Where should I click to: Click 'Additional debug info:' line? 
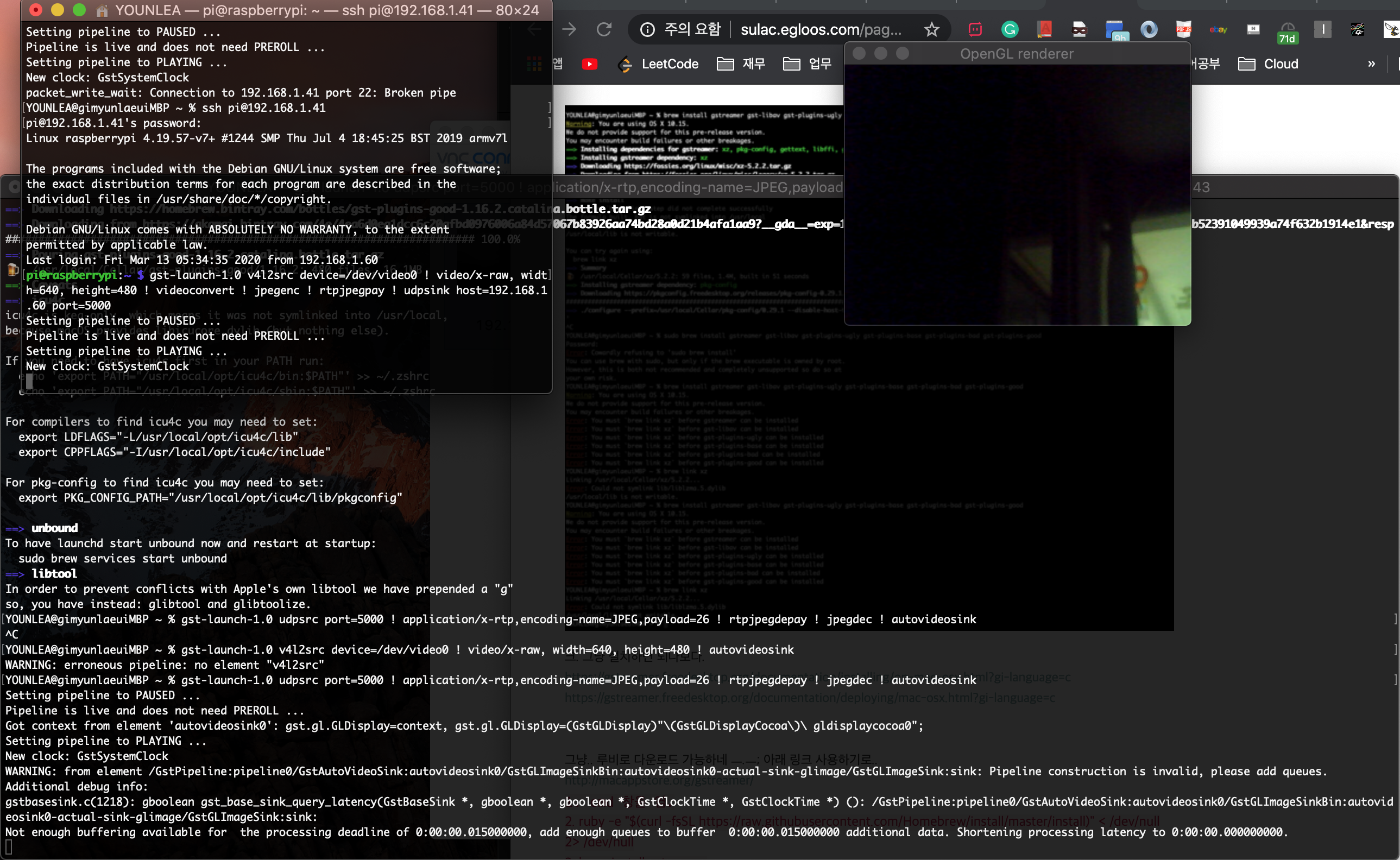76,787
